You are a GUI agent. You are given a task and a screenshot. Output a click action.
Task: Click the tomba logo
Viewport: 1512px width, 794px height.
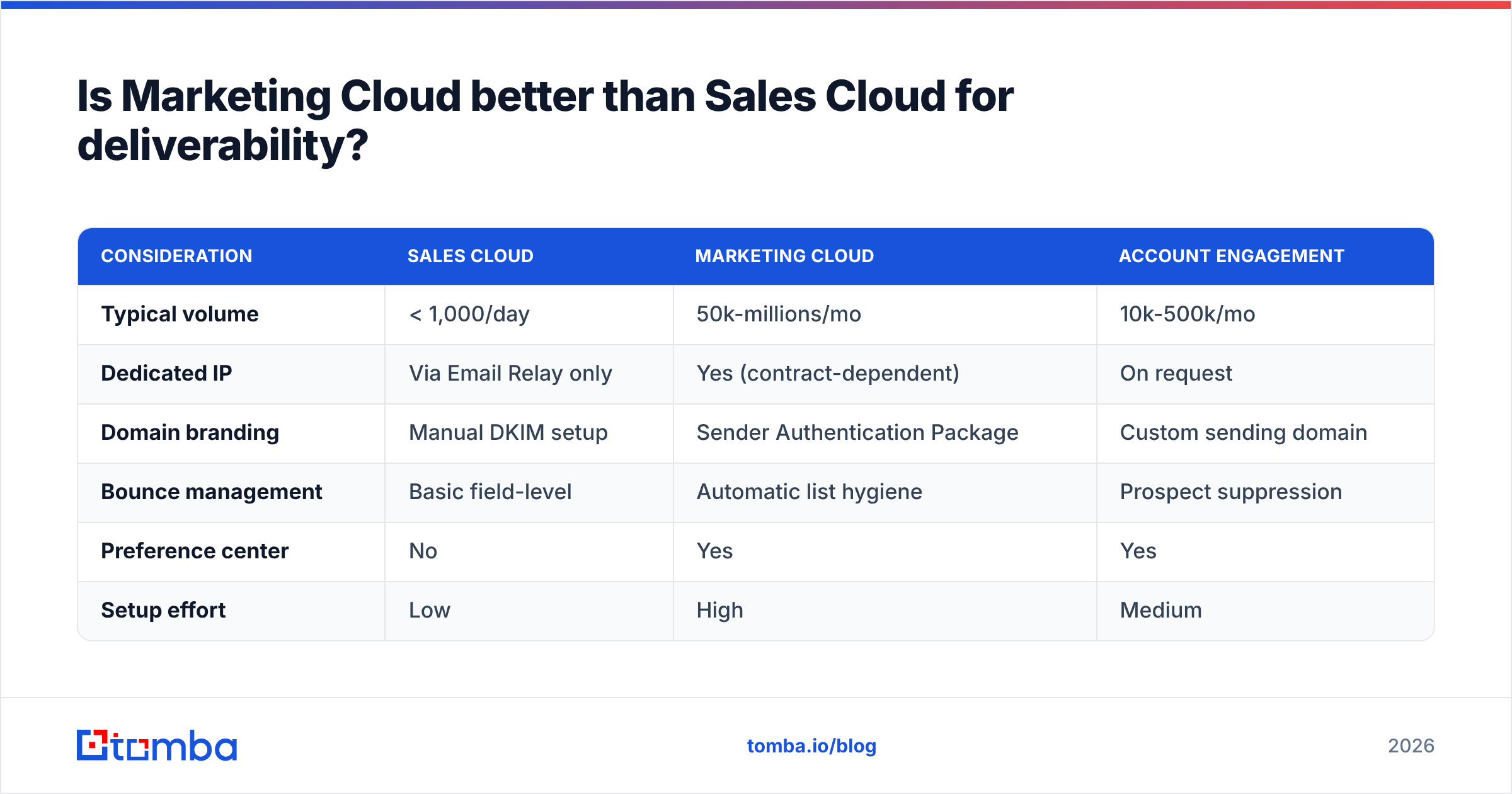click(x=157, y=745)
